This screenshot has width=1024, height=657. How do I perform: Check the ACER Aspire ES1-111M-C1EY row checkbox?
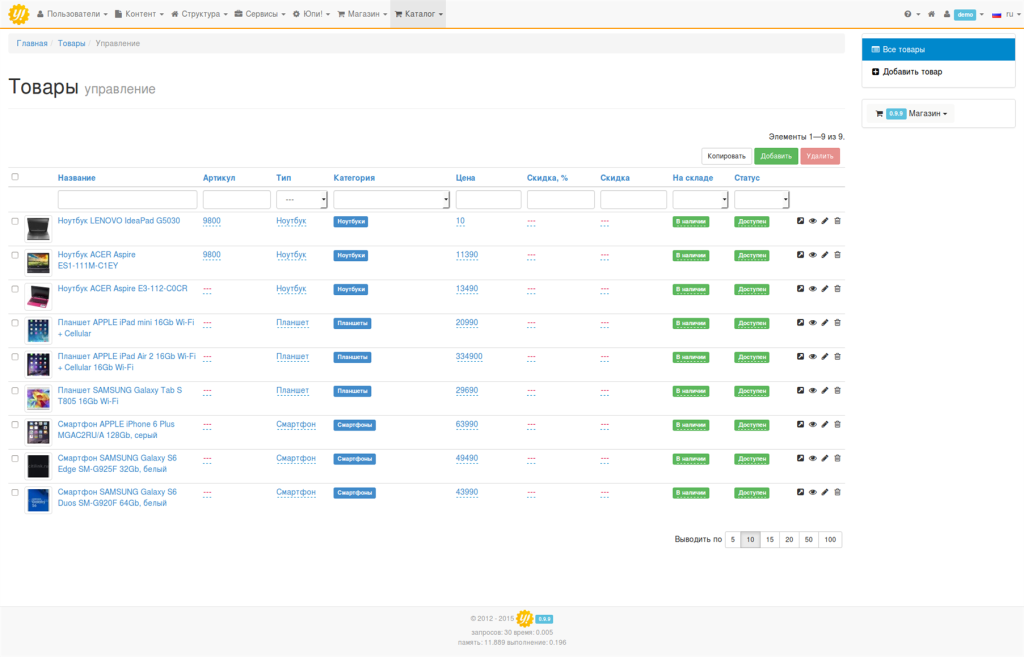(15, 255)
